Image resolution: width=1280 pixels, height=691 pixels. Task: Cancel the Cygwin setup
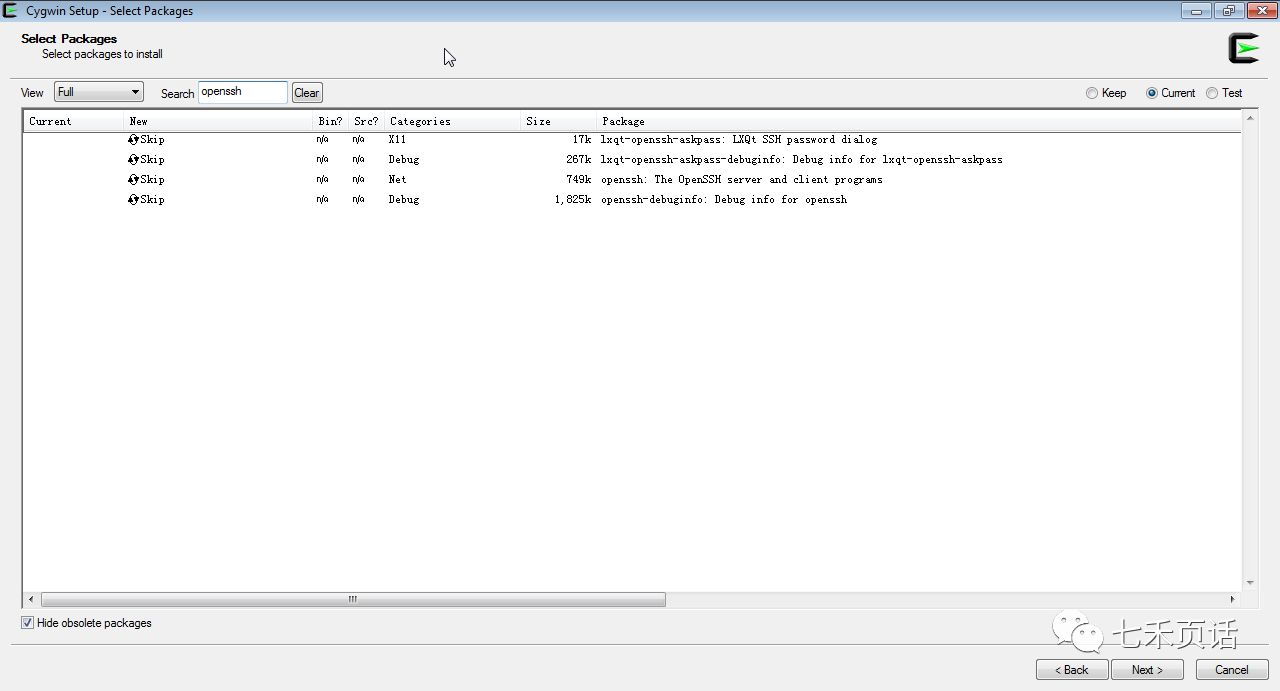[1232, 670]
